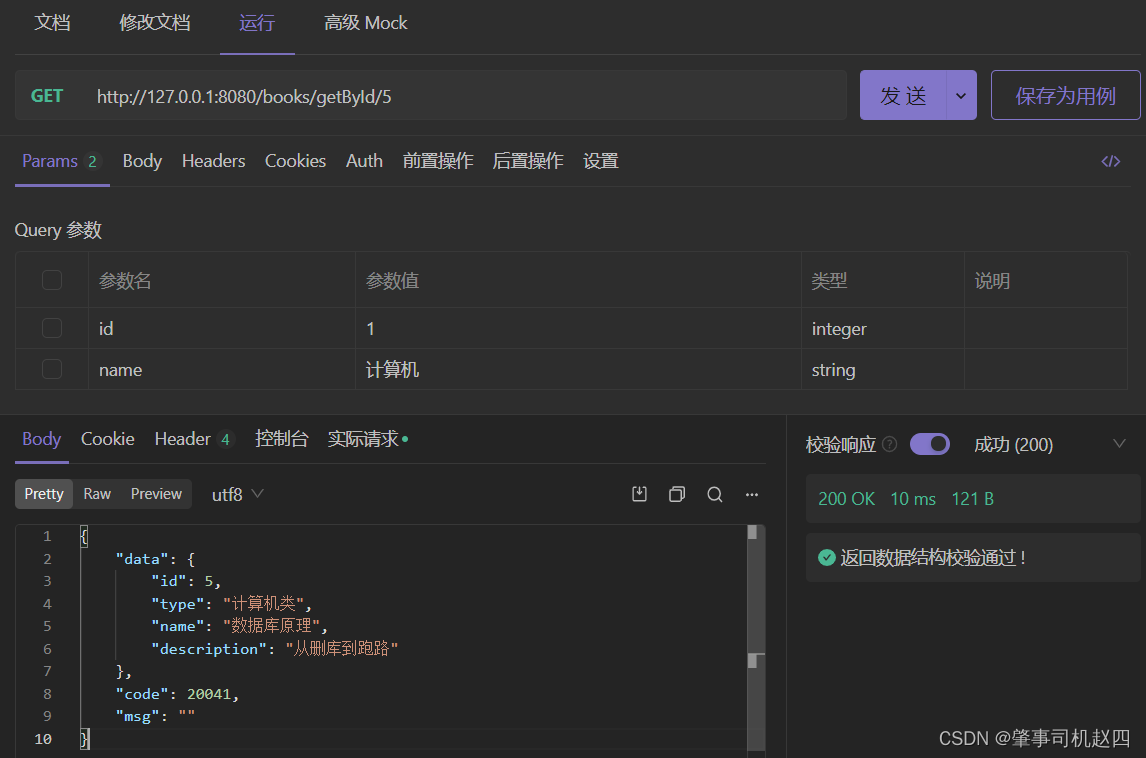The width and height of the screenshot is (1146, 758).
Task: Switch to the Headers request tab
Action: [x=213, y=161]
